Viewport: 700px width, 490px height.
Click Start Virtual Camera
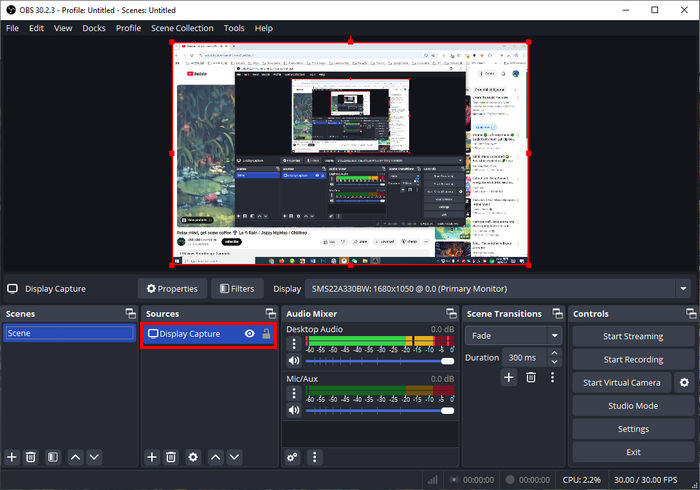click(x=621, y=382)
